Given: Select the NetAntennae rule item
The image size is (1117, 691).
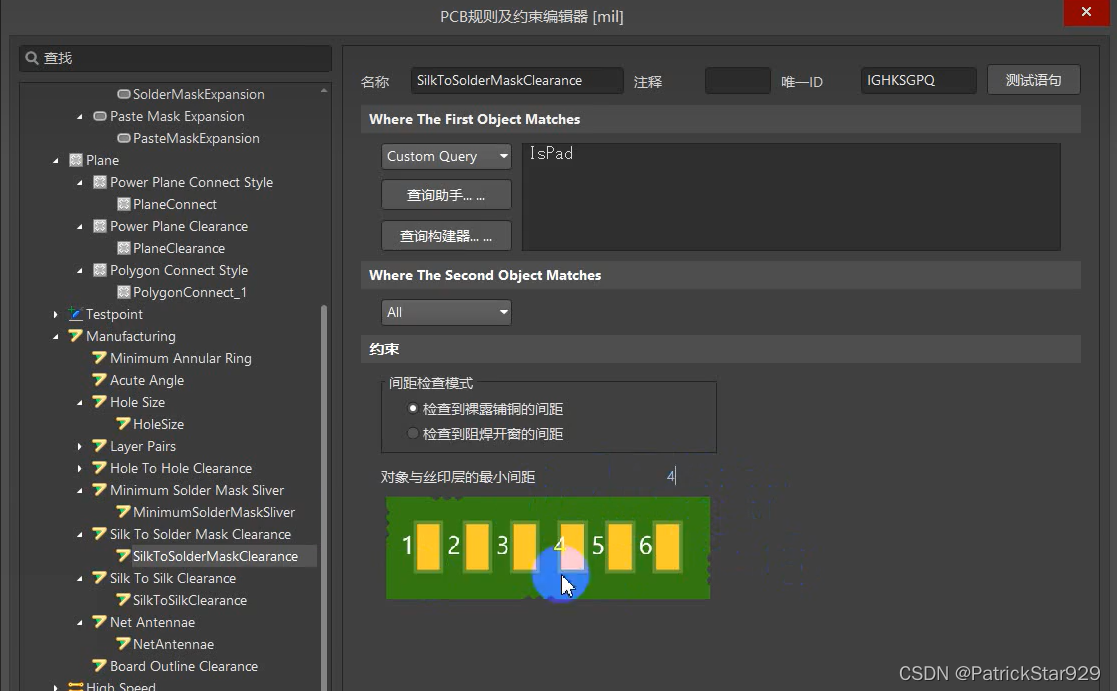Looking at the screenshot, I should (x=173, y=644).
